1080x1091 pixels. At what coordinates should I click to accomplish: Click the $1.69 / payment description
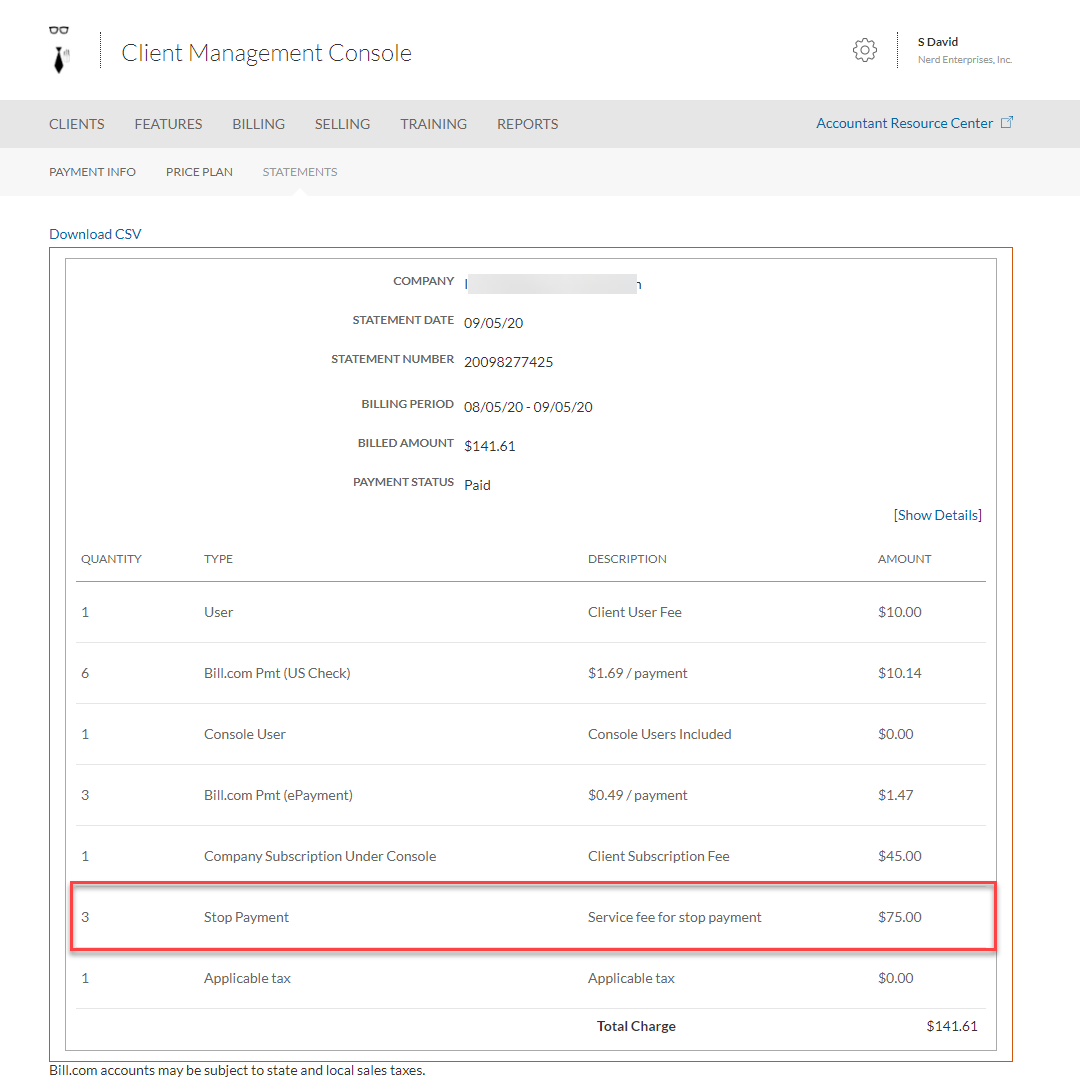pyautogui.click(x=637, y=673)
